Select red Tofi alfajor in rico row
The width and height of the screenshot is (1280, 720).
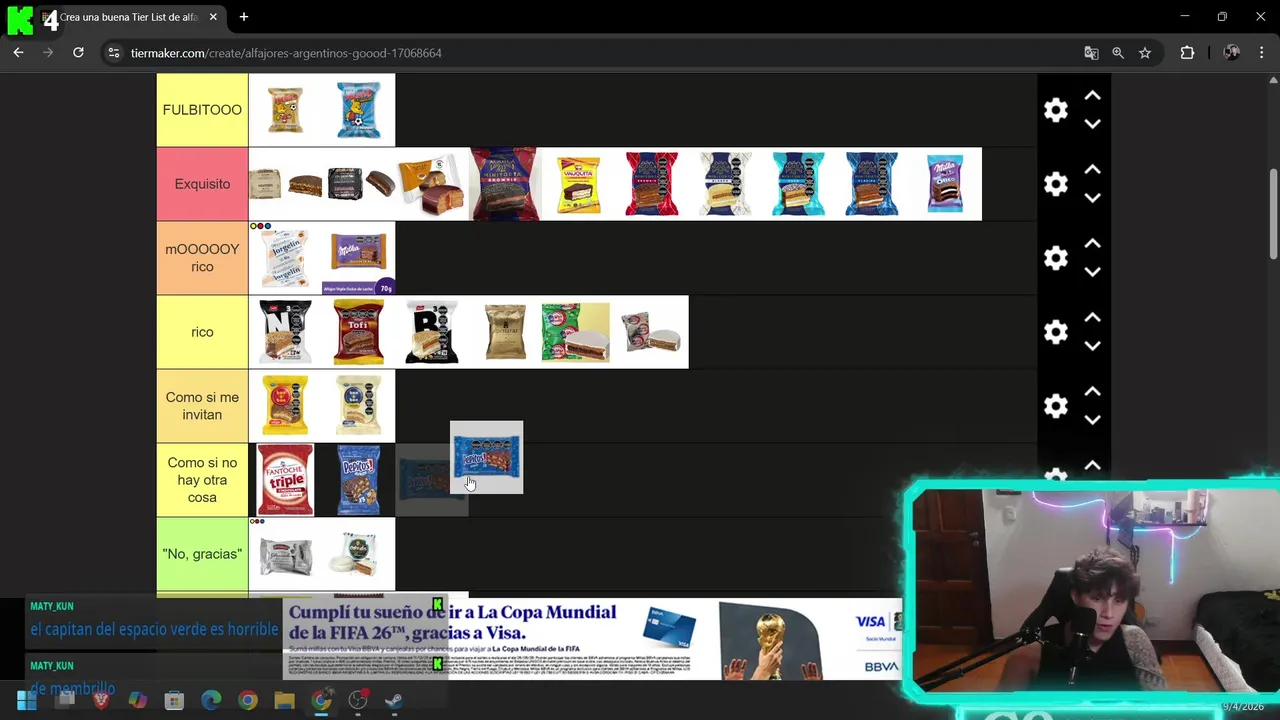click(x=358, y=332)
